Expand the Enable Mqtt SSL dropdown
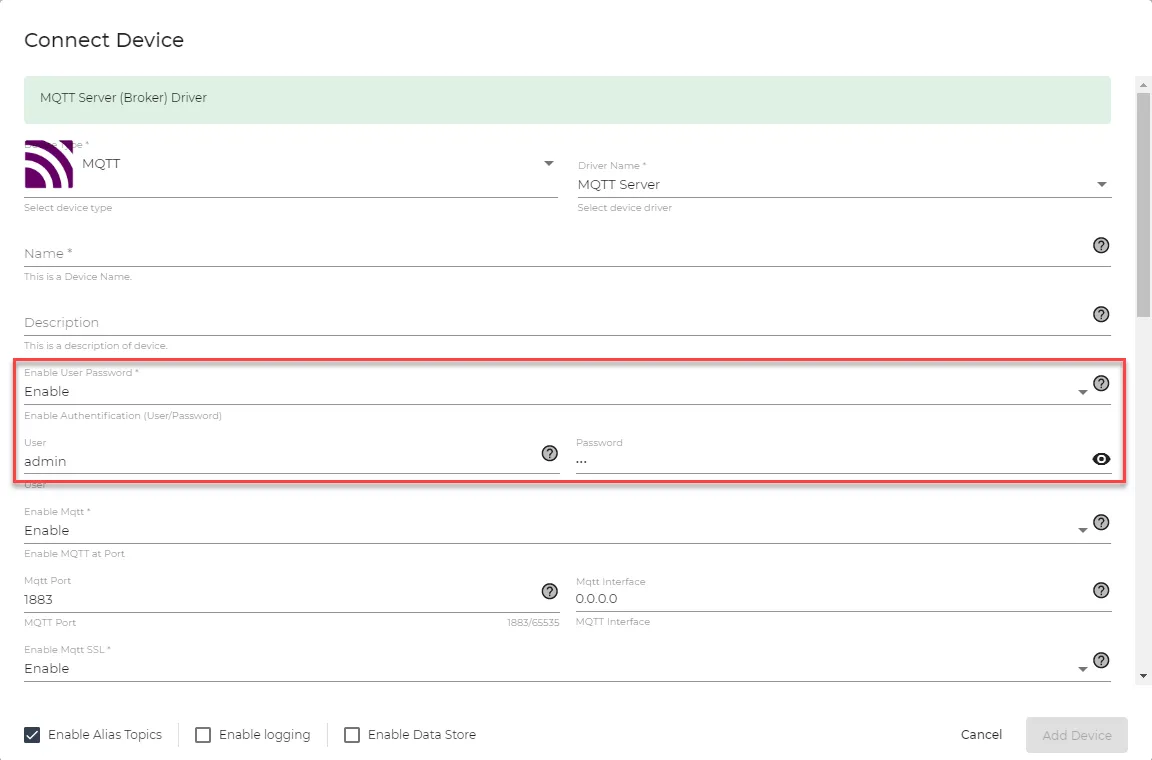This screenshot has width=1152, height=760. tap(1082, 669)
